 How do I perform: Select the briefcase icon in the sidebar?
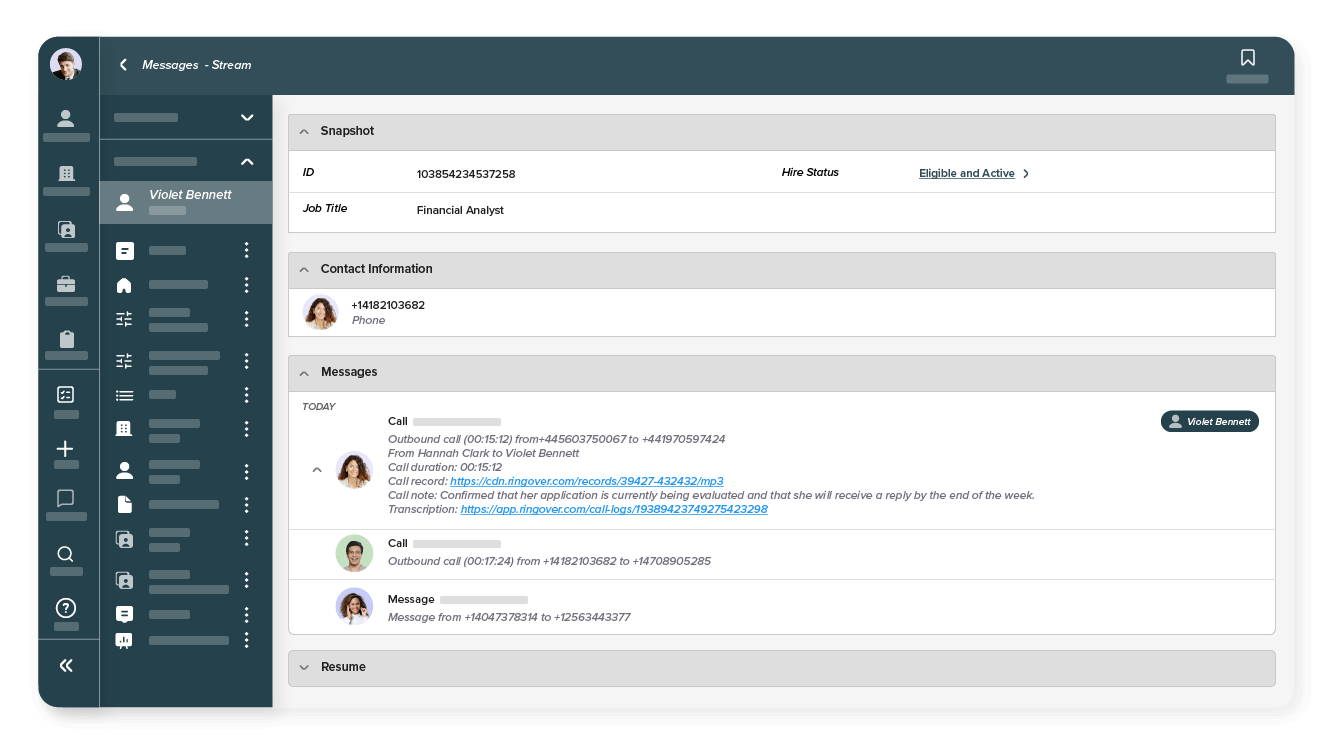pos(65,283)
